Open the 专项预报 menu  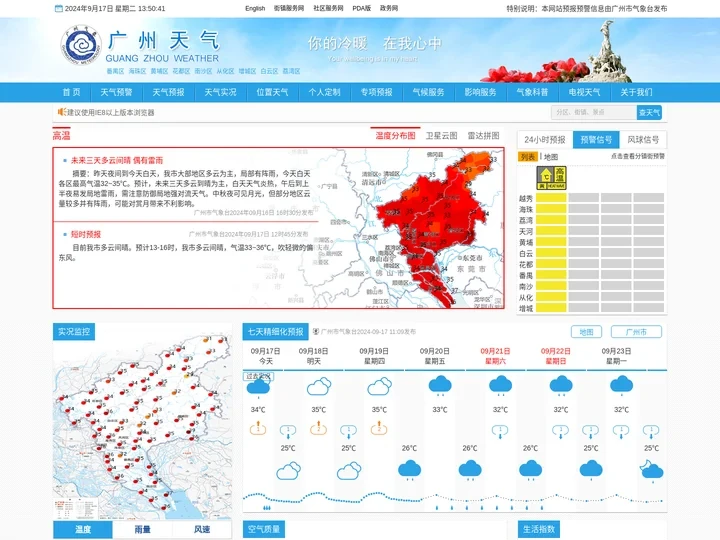click(376, 92)
